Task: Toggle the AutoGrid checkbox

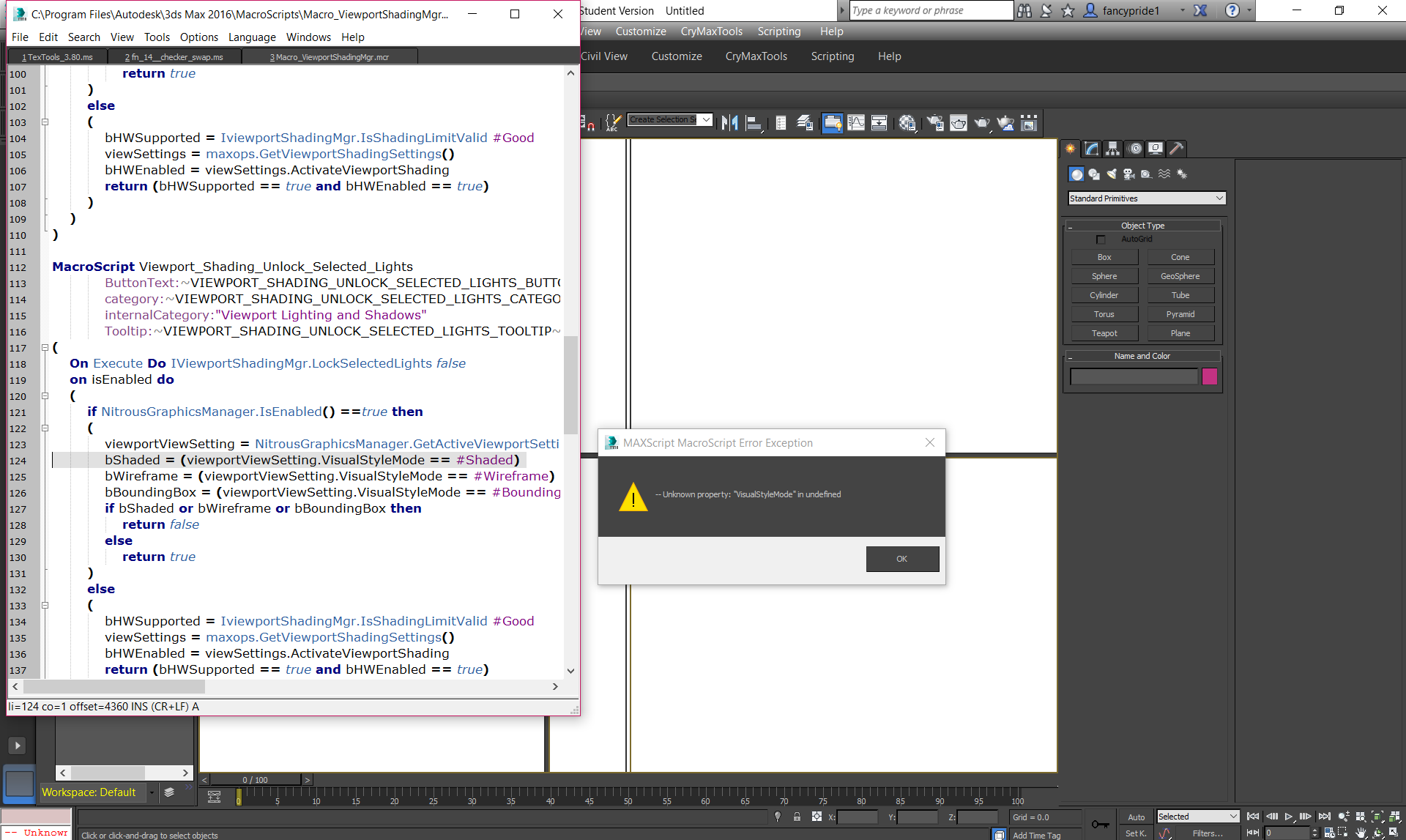Action: tap(1101, 239)
